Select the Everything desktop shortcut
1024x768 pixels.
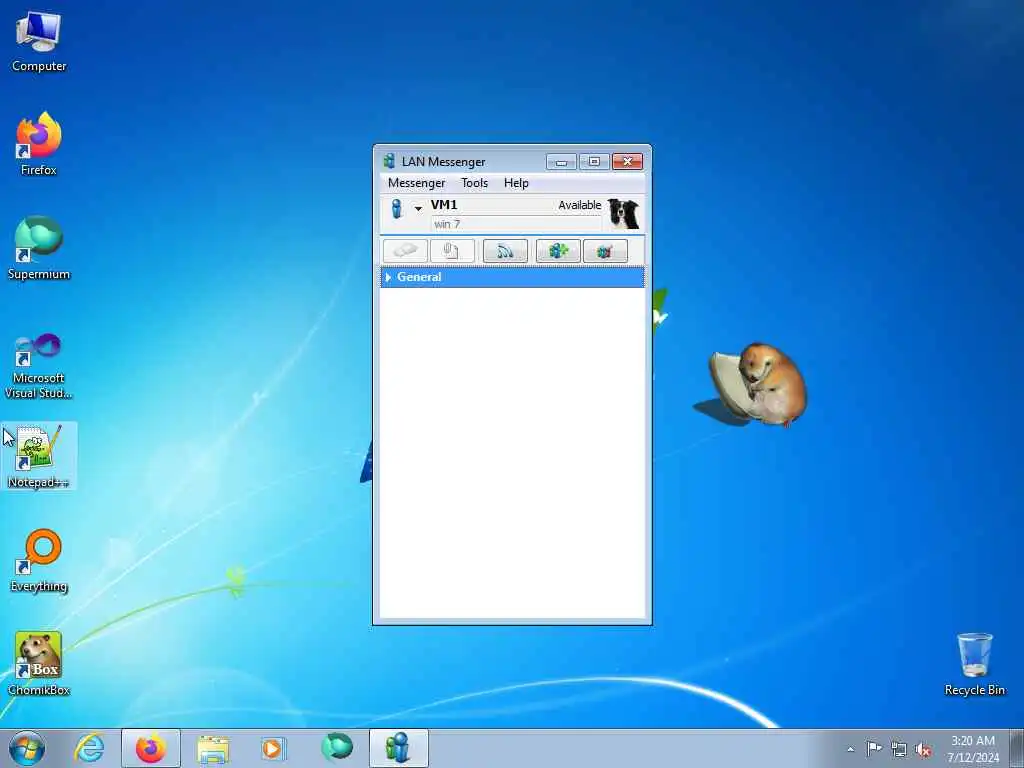coord(39,560)
